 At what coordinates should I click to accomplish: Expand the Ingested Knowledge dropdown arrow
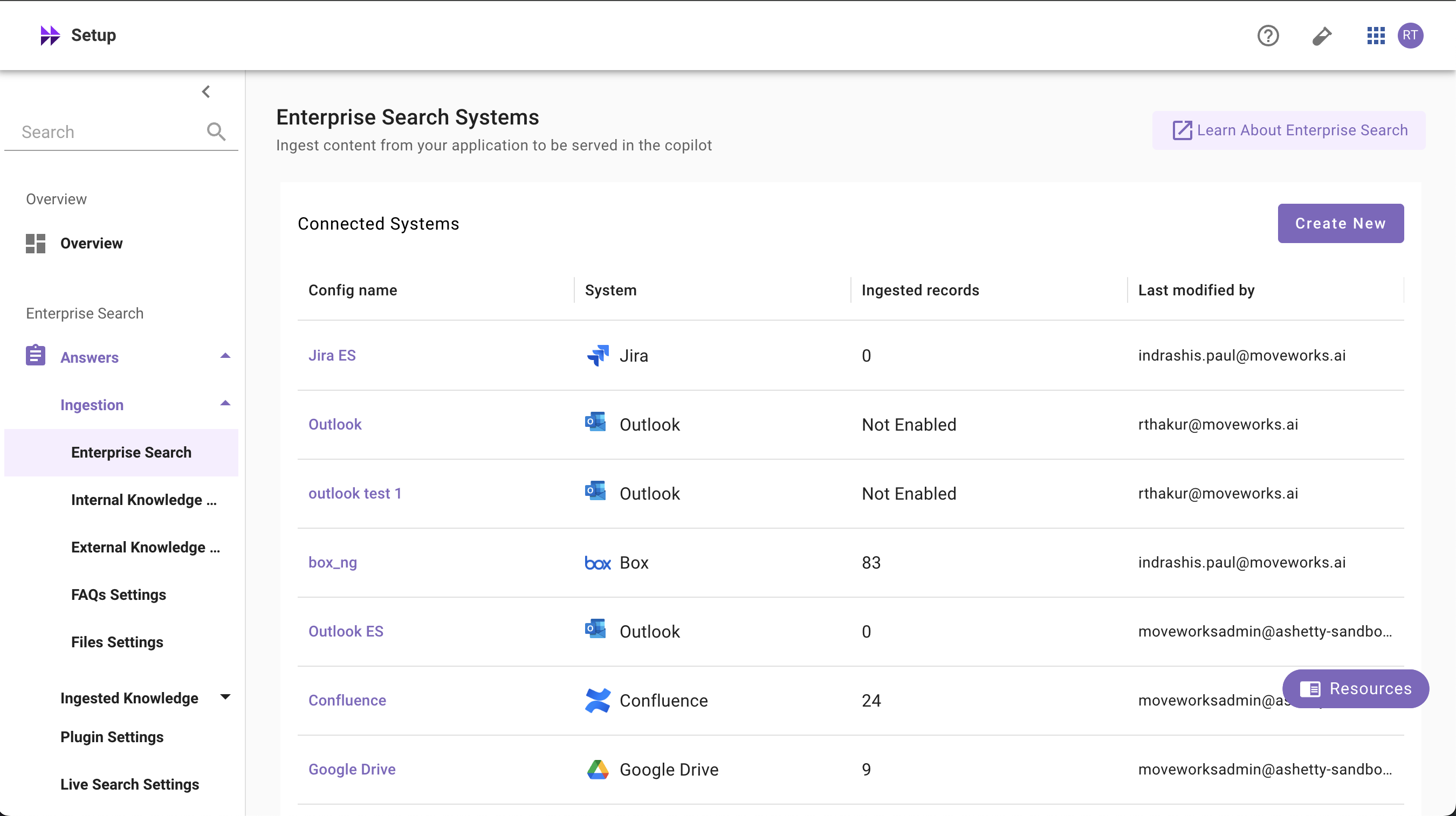(225, 697)
